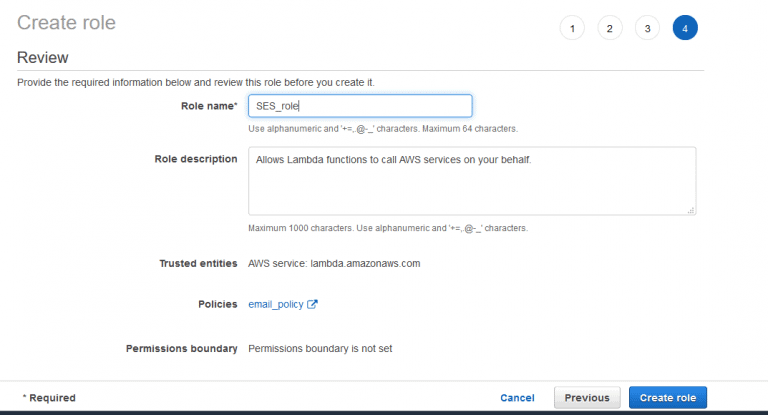
Task: Click the Role description label
Action: click(195, 159)
